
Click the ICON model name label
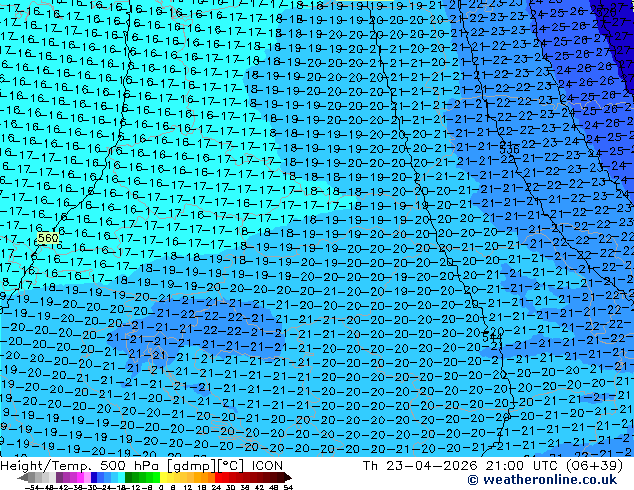[x=267, y=466]
